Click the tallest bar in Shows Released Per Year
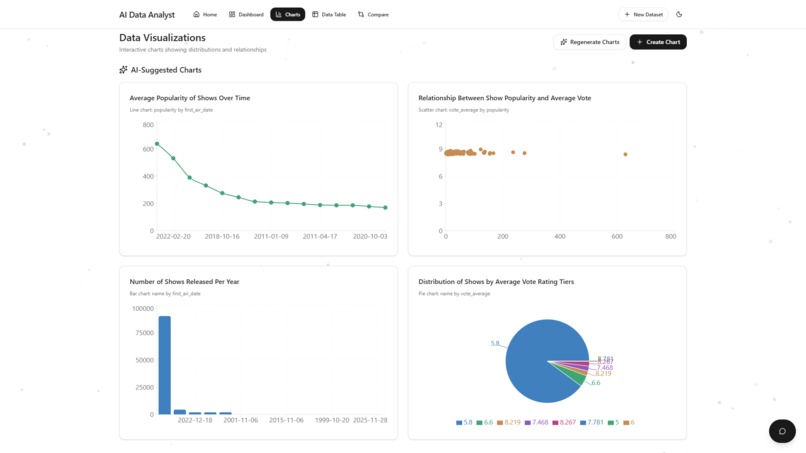Image resolution: width=806 pixels, height=453 pixels. pyautogui.click(x=164, y=365)
